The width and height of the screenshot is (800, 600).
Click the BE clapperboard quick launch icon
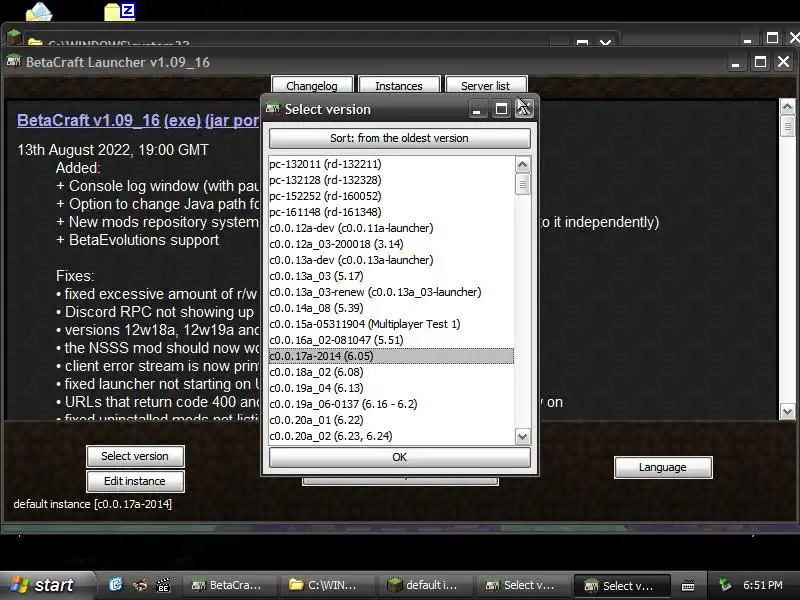point(163,585)
